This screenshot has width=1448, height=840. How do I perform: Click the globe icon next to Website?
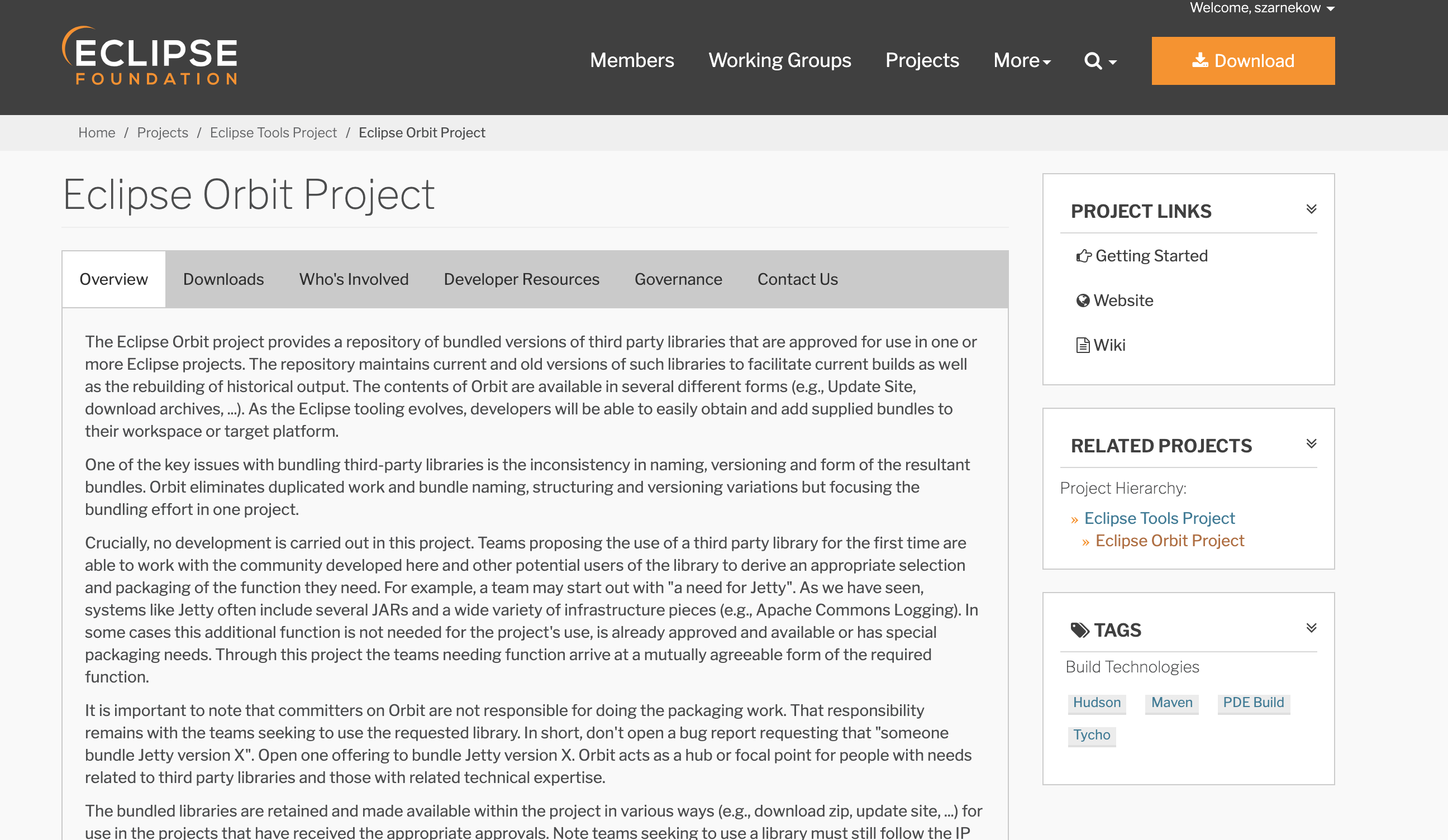(x=1083, y=300)
